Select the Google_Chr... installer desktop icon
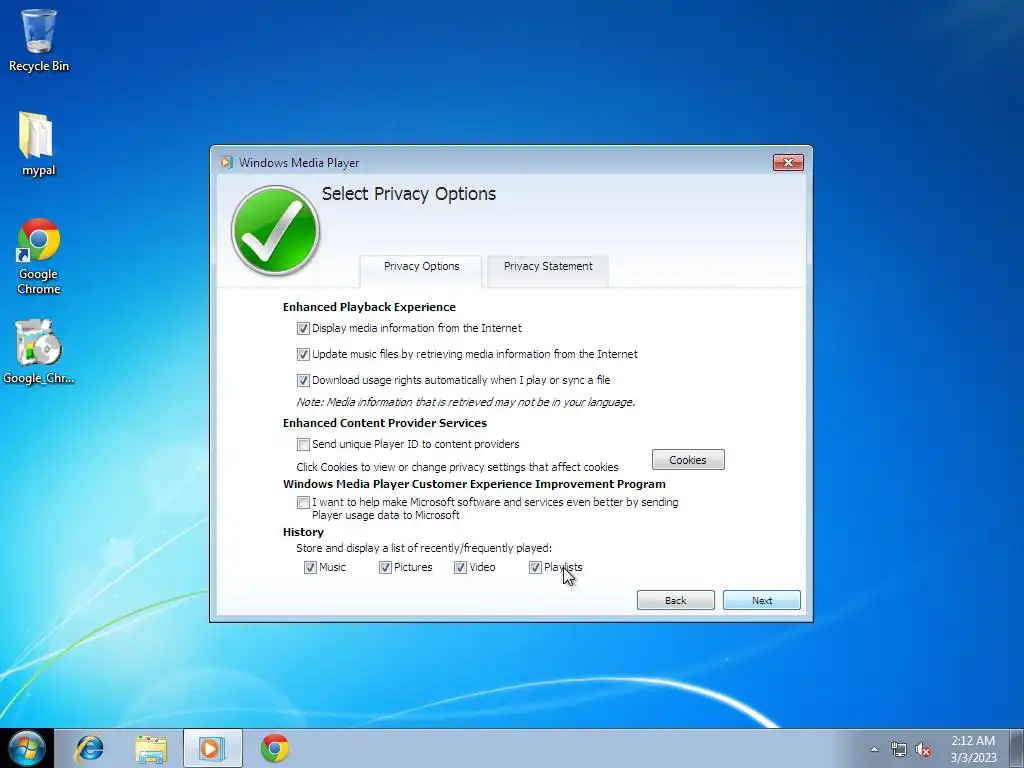Image resolution: width=1024 pixels, height=768 pixels. click(39, 351)
